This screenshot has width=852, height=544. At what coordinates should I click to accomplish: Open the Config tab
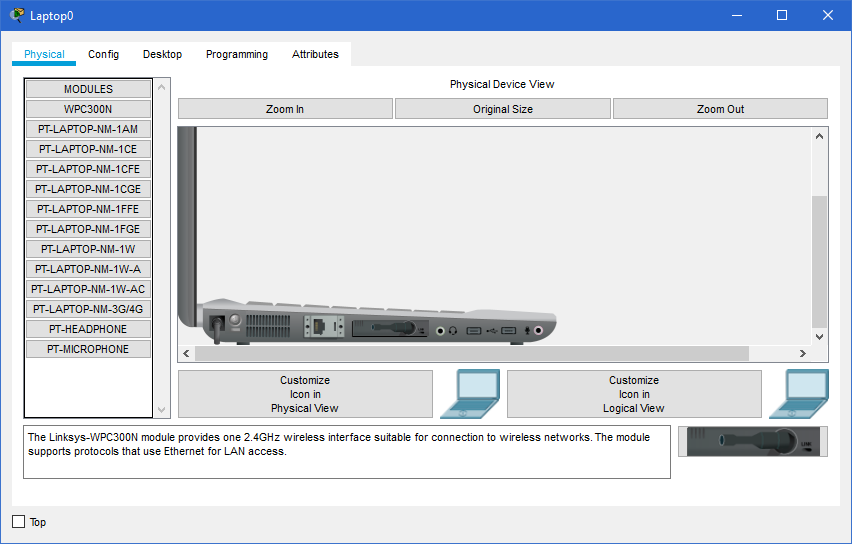coord(103,54)
